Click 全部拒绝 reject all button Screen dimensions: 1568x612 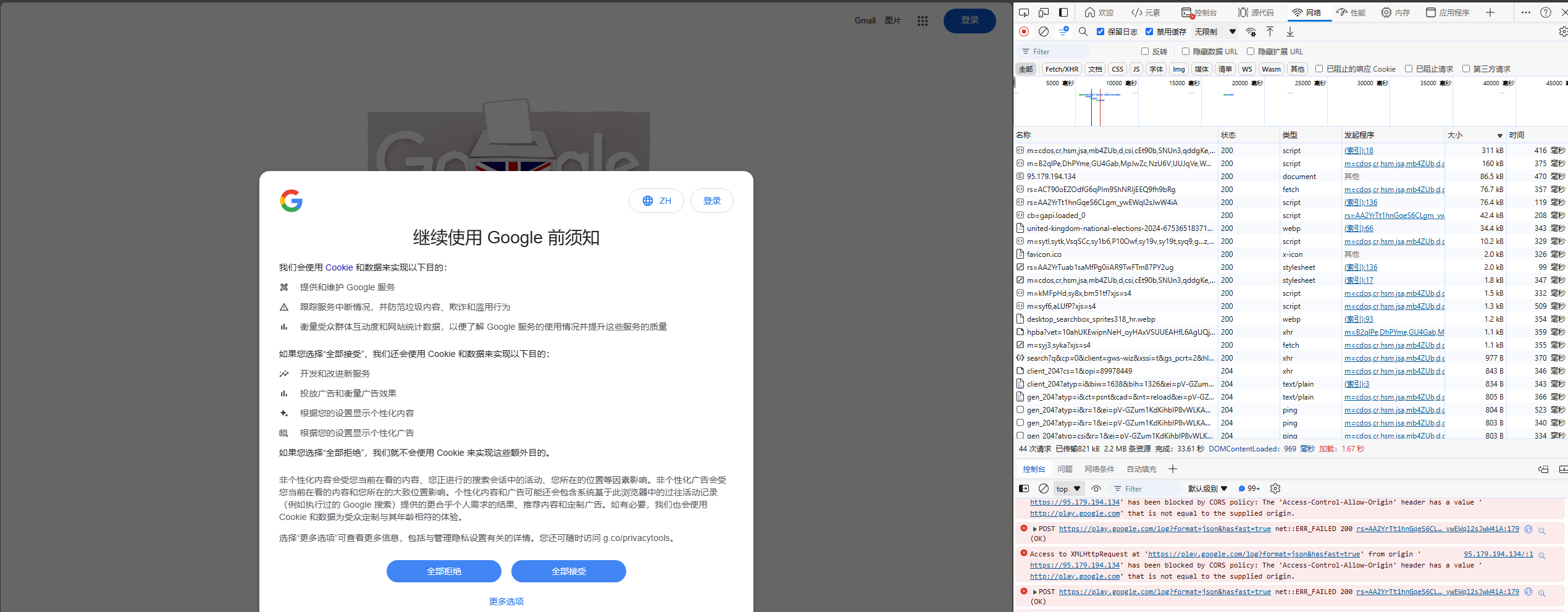(x=444, y=571)
